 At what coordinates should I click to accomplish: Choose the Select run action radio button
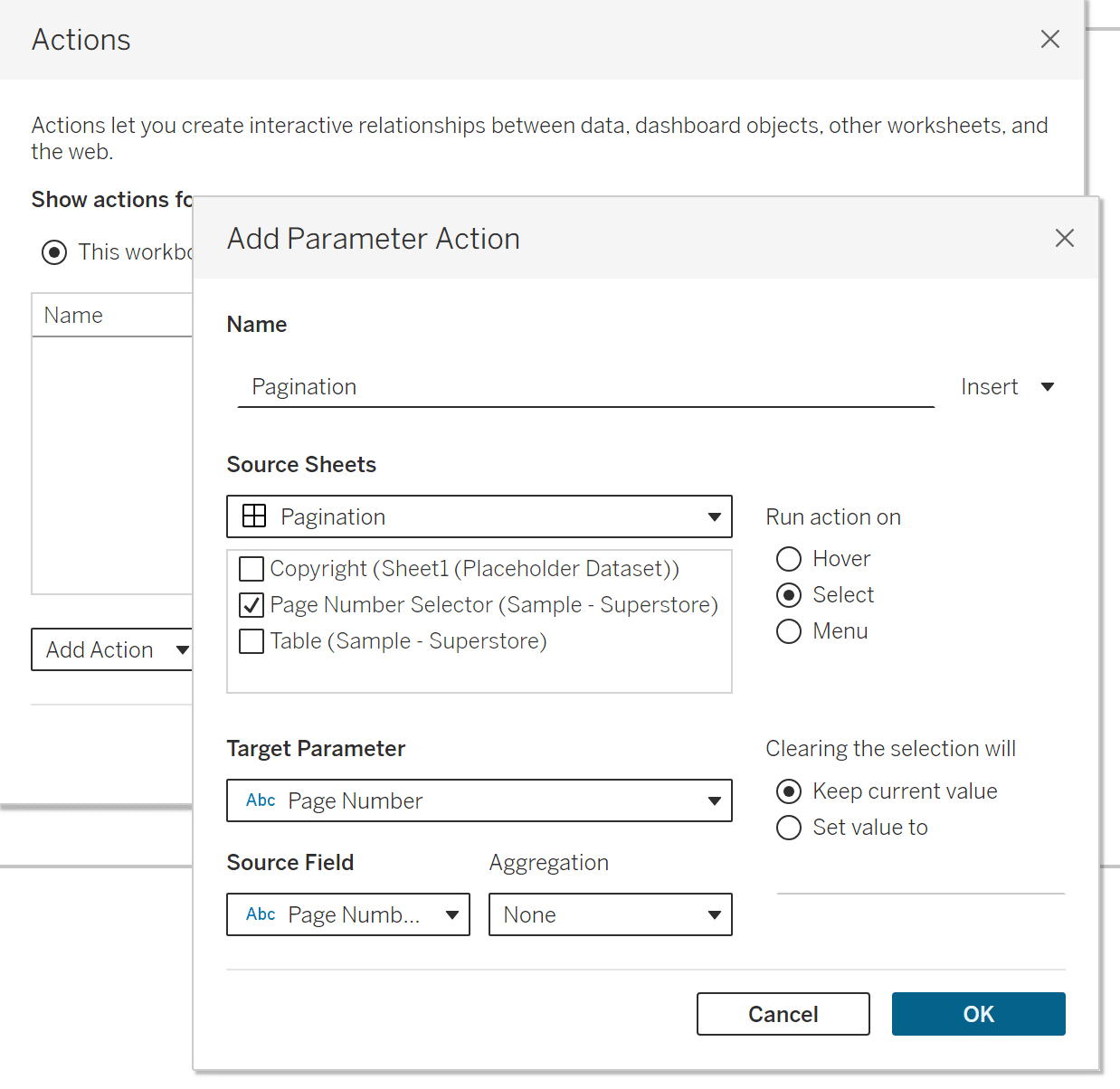click(789, 595)
